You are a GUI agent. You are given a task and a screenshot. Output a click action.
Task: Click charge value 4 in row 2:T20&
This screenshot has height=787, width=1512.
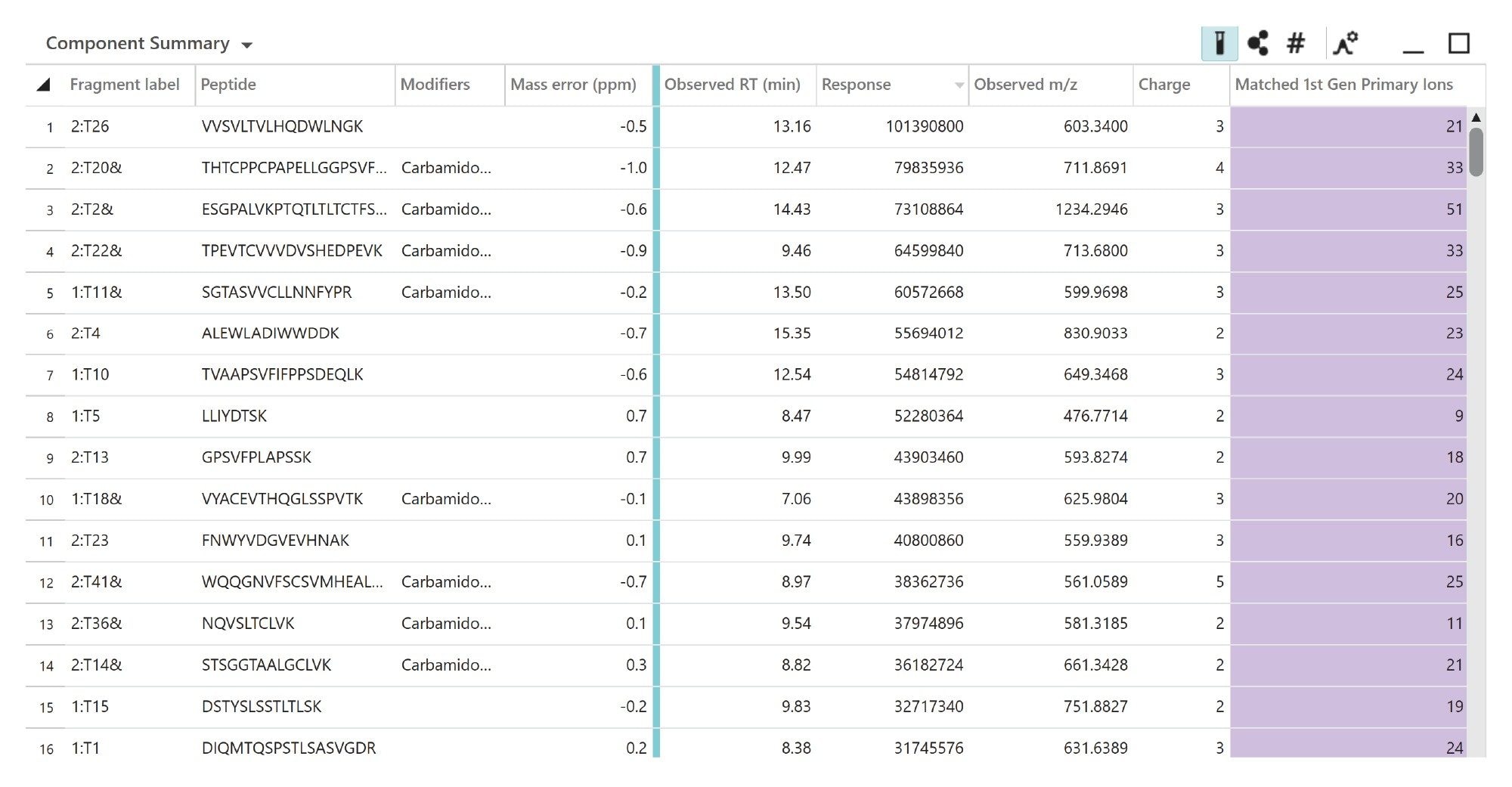pos(1219,168)
